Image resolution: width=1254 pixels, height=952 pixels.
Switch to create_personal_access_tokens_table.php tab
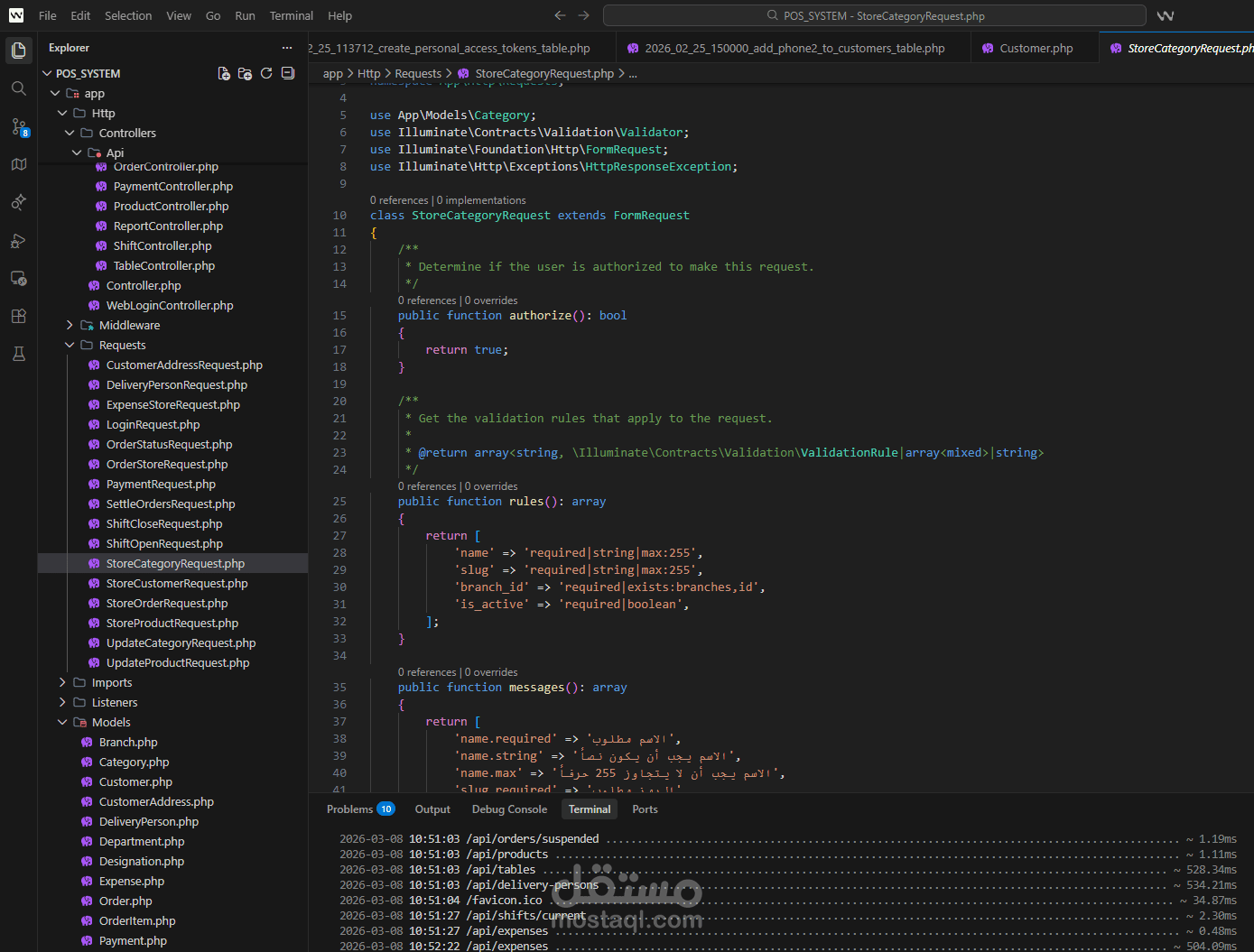point(462,49)
